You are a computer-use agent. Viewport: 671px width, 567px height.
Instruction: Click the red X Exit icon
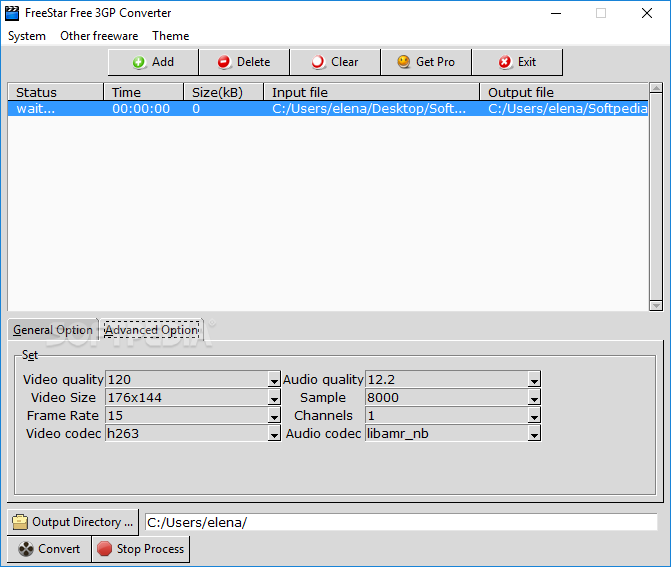point(505,62)
